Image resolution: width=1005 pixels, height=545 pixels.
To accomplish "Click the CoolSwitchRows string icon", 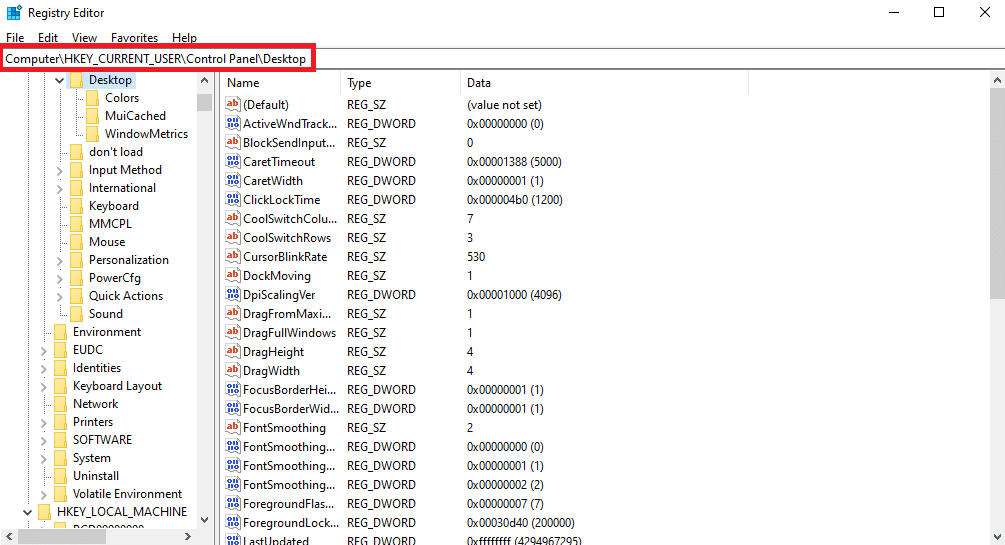I will (233, 237).
